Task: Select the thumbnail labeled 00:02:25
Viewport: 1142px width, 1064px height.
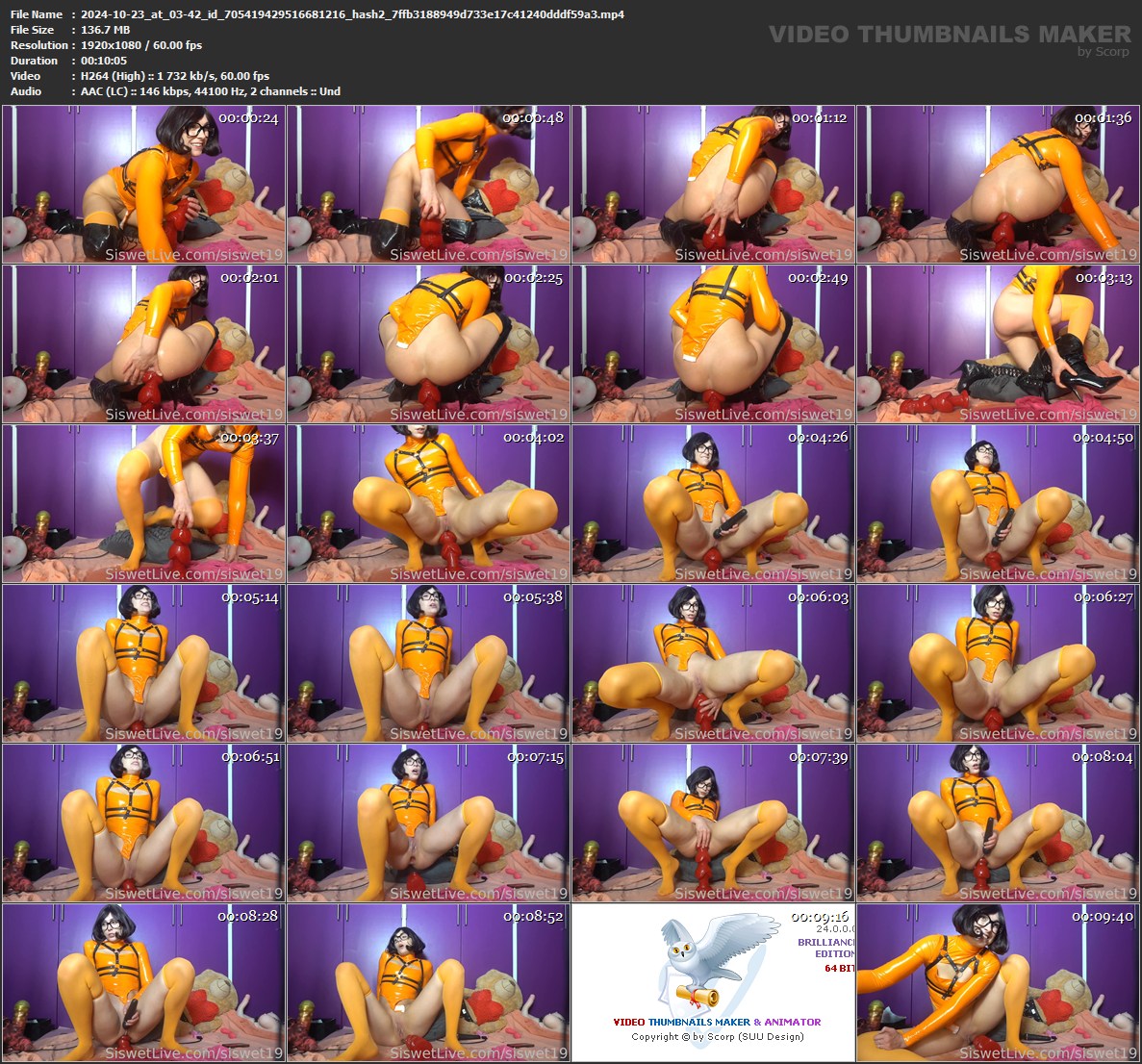Action: point(428,343)
